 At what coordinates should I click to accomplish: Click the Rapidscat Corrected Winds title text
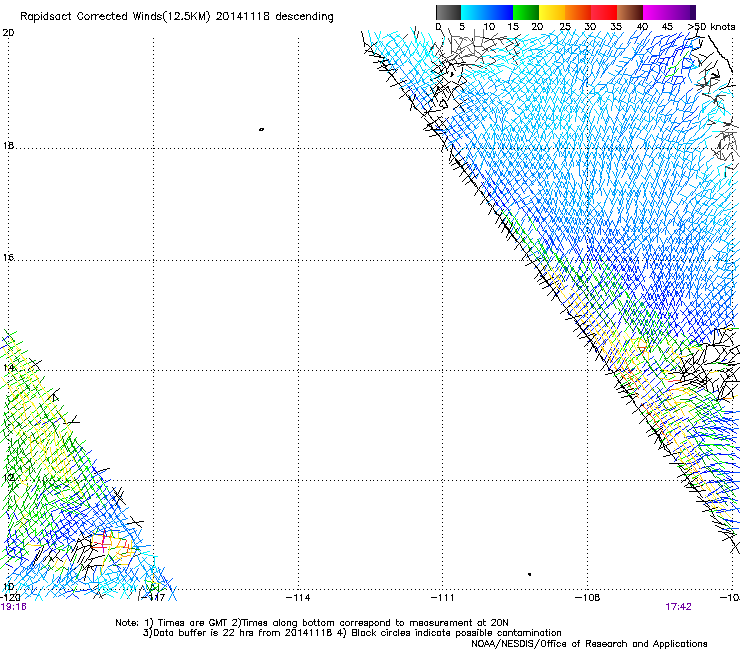pos(177,17)
